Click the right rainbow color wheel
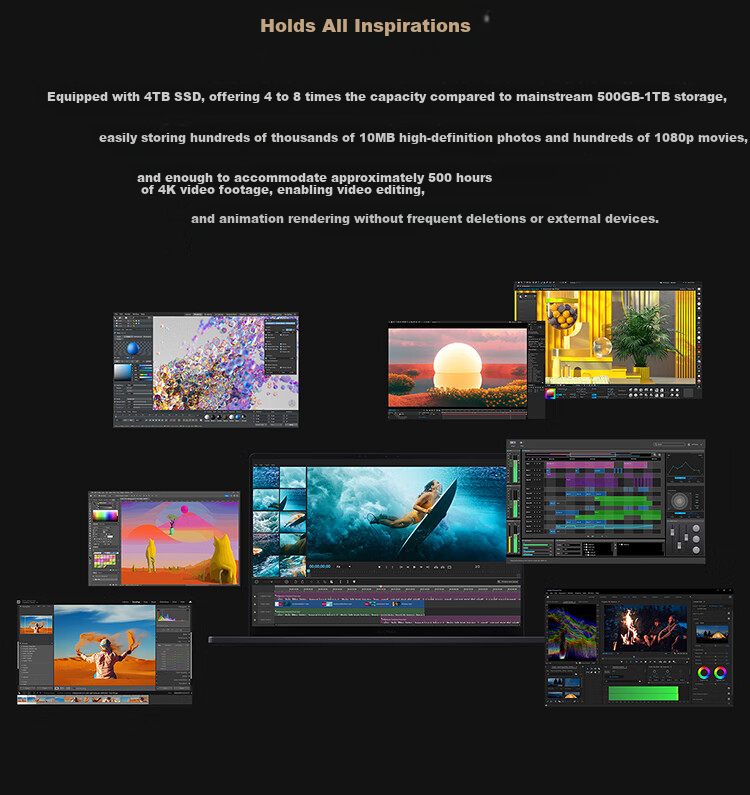750x795 pixels. (x=720, y=672)
